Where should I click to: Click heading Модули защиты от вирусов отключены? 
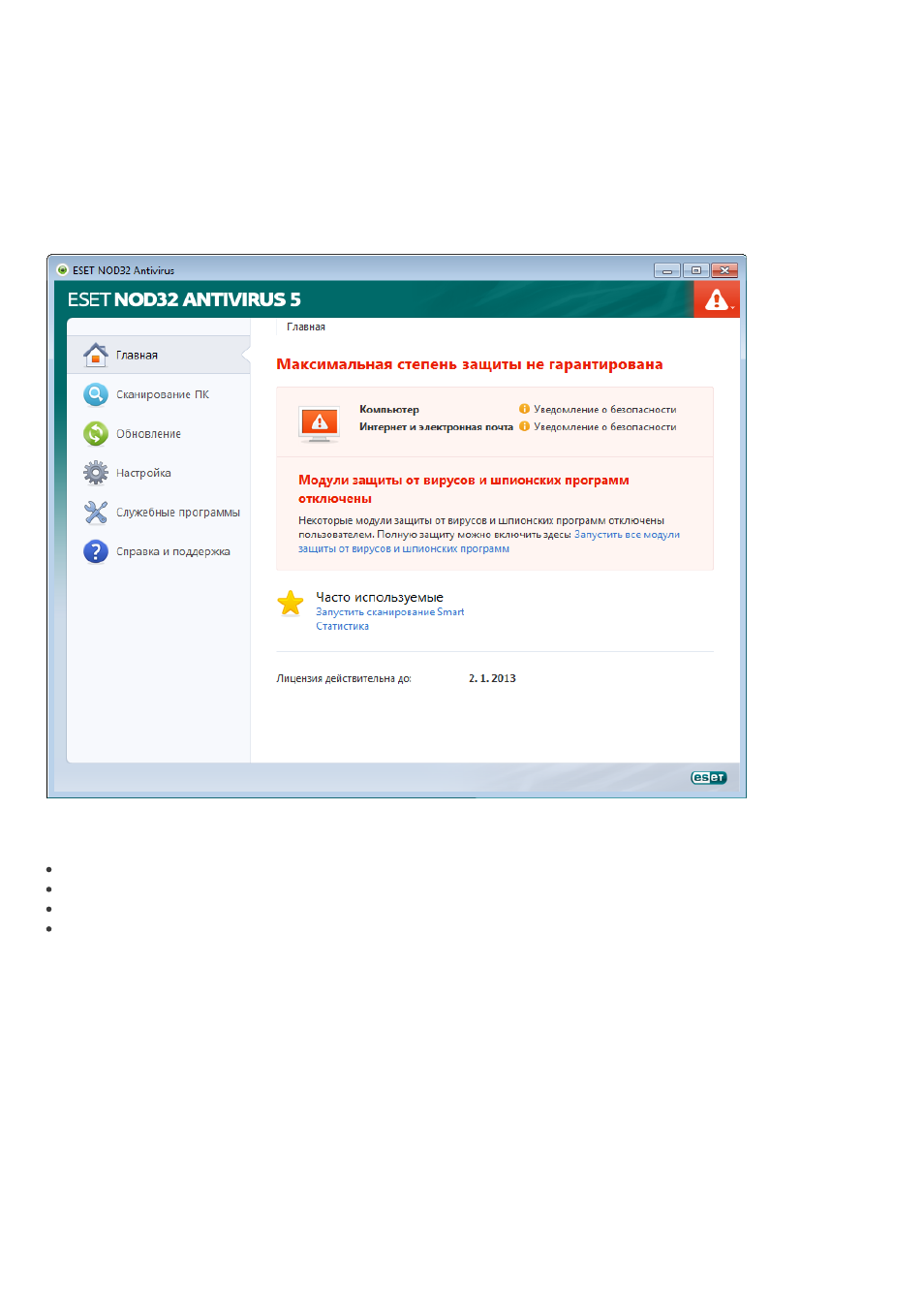(464, 489)
